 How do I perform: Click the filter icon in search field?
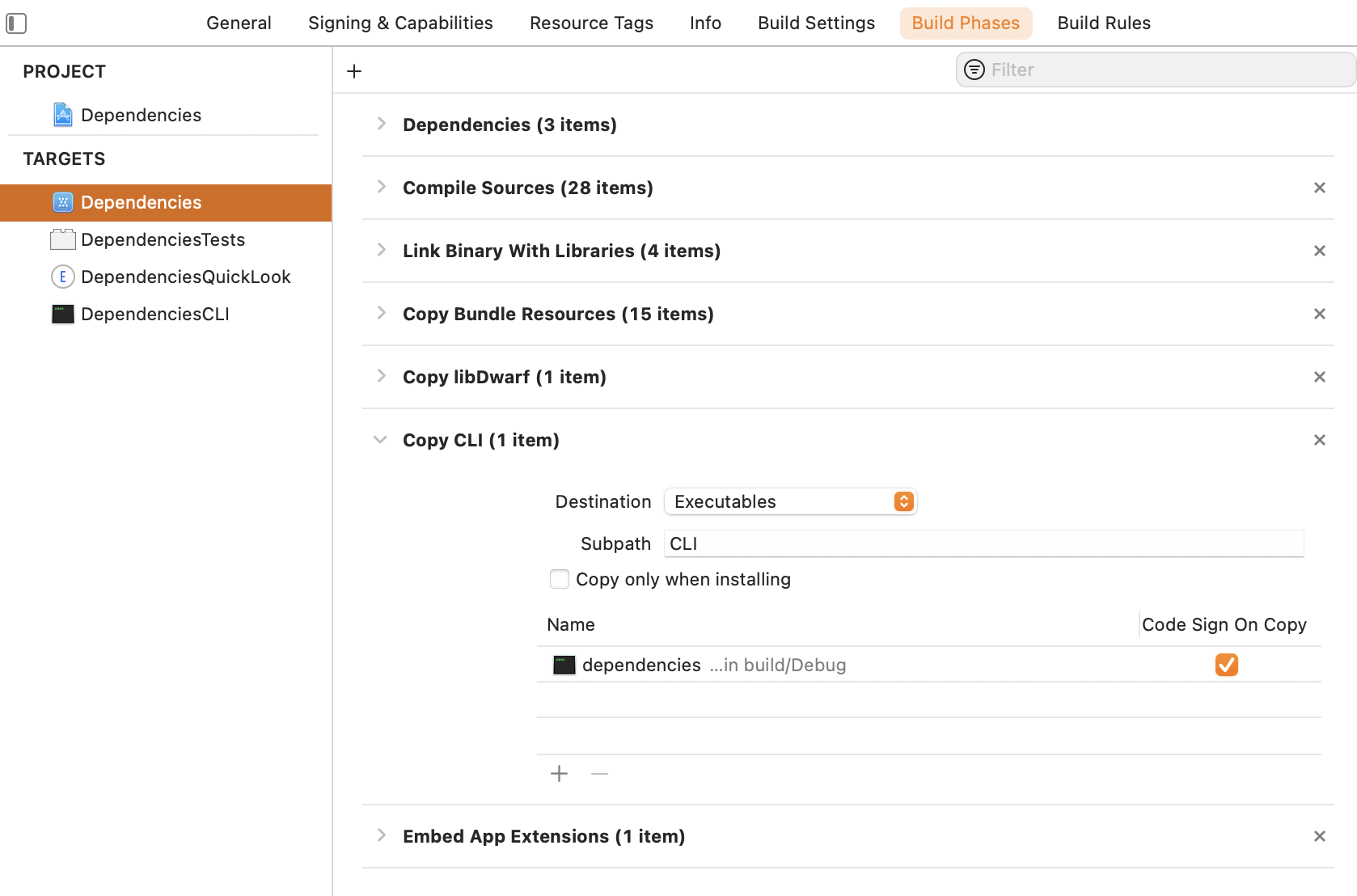click(x=974, y=70)
